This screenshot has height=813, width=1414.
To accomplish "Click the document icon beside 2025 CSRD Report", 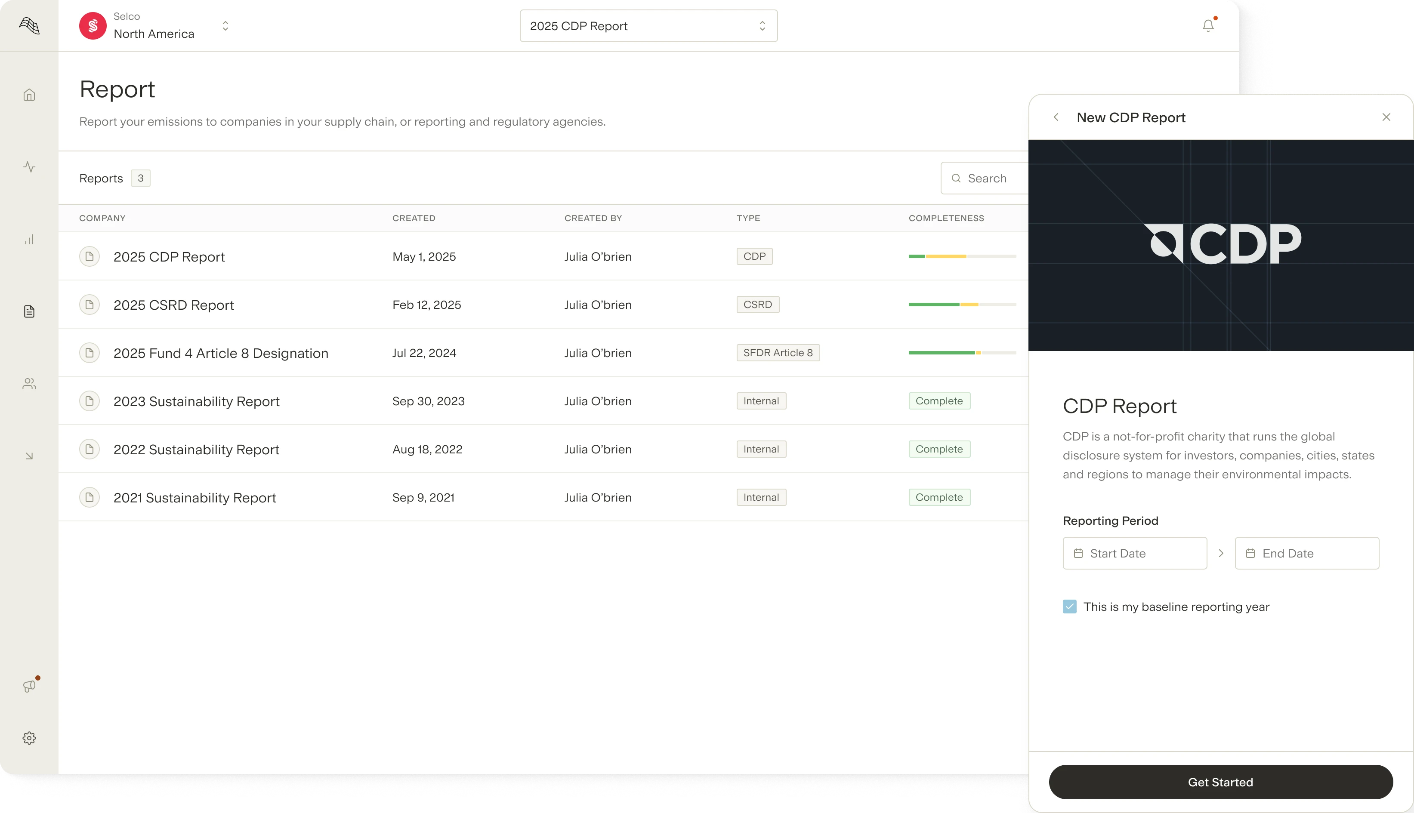I will click(x=89, y=305).
